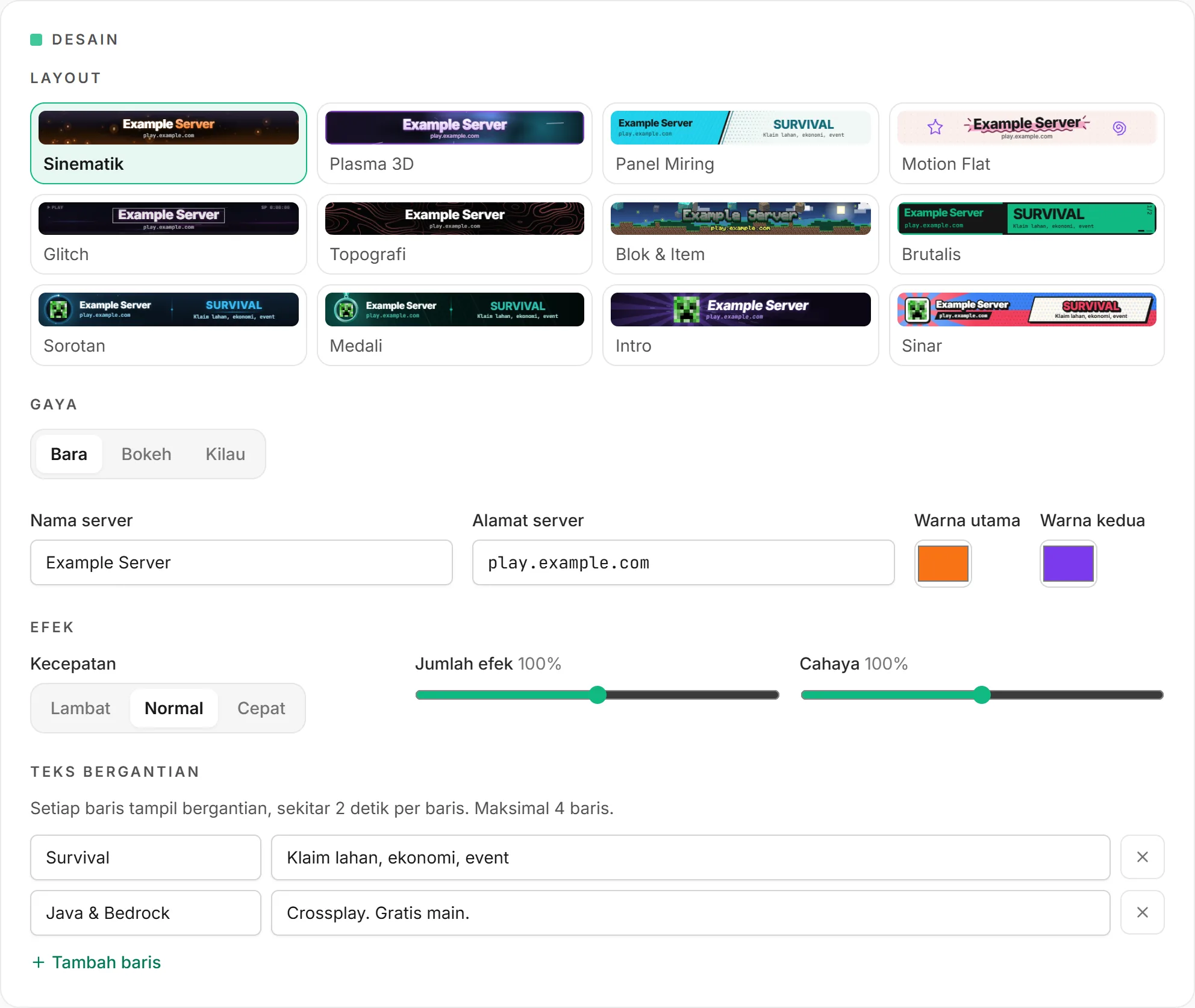This screenshot has width=1195, height=1008.
Task: Click the Jumlah efek slider handle
Action: pos(597,695)
